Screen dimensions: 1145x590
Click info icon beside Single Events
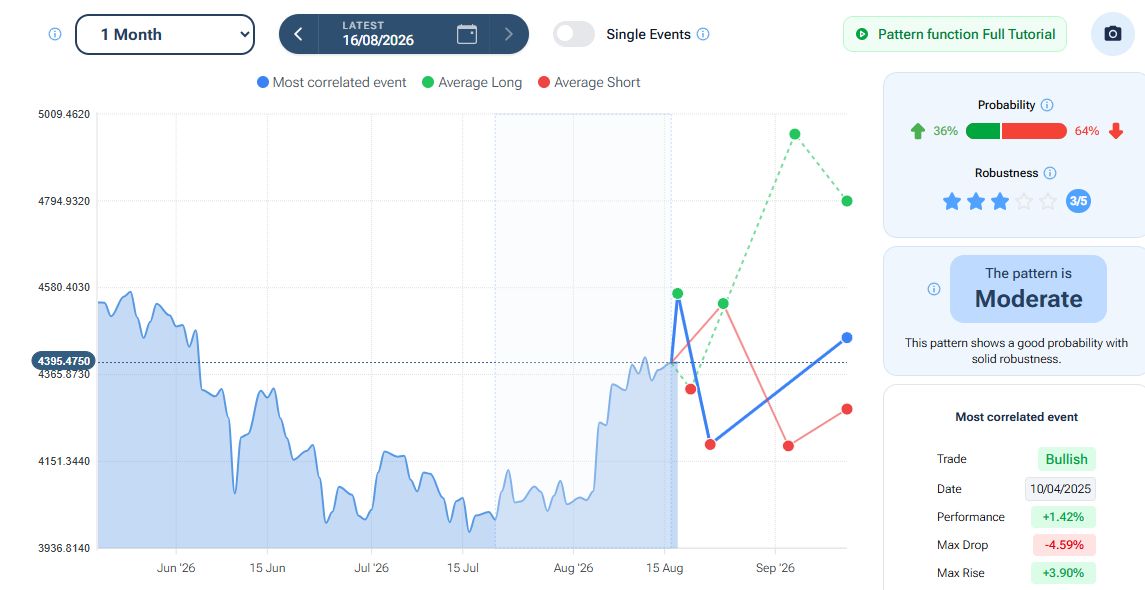702,34
